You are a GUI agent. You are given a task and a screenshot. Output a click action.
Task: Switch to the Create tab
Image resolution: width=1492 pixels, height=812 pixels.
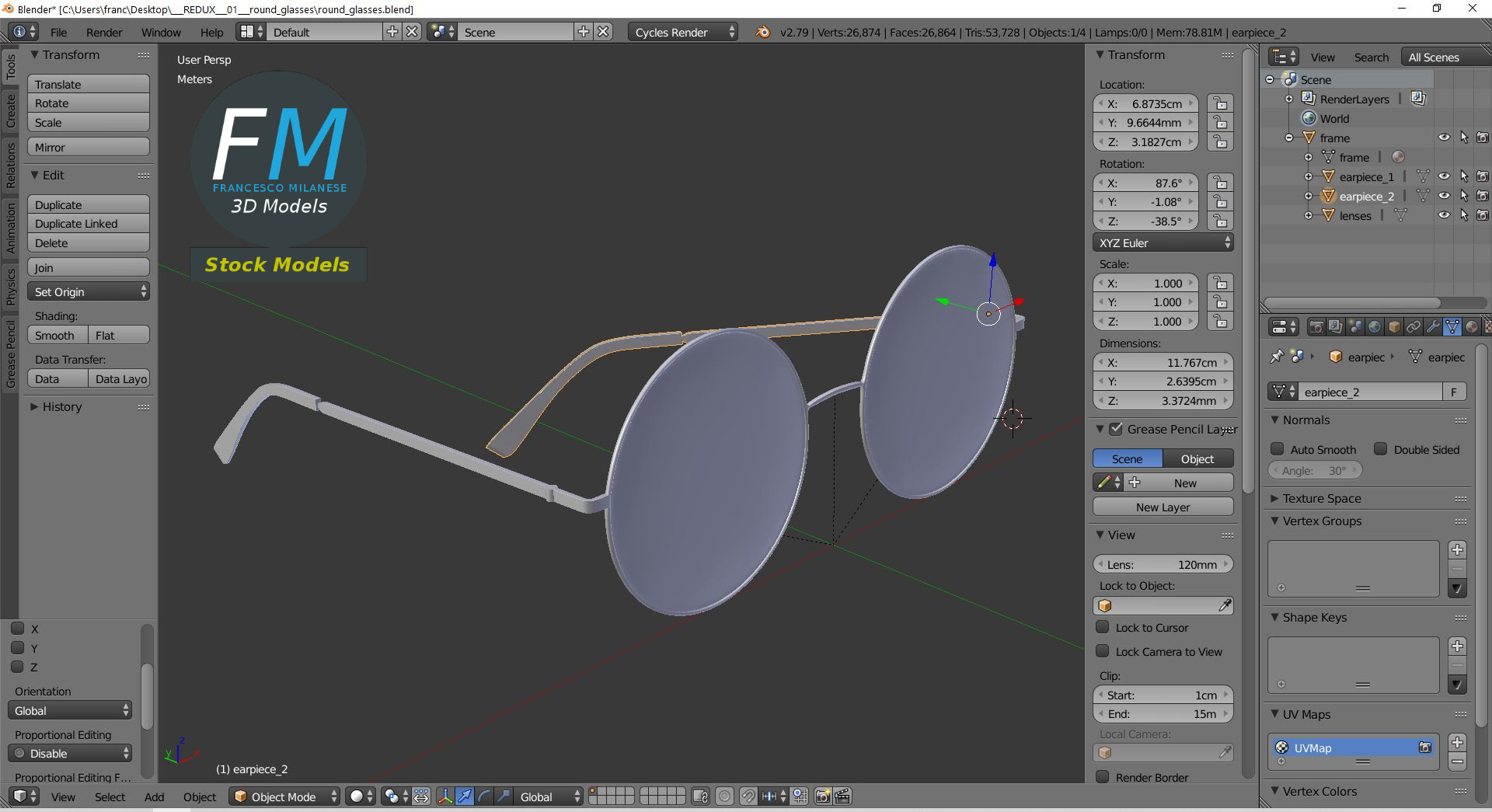(x=10, y=110)
